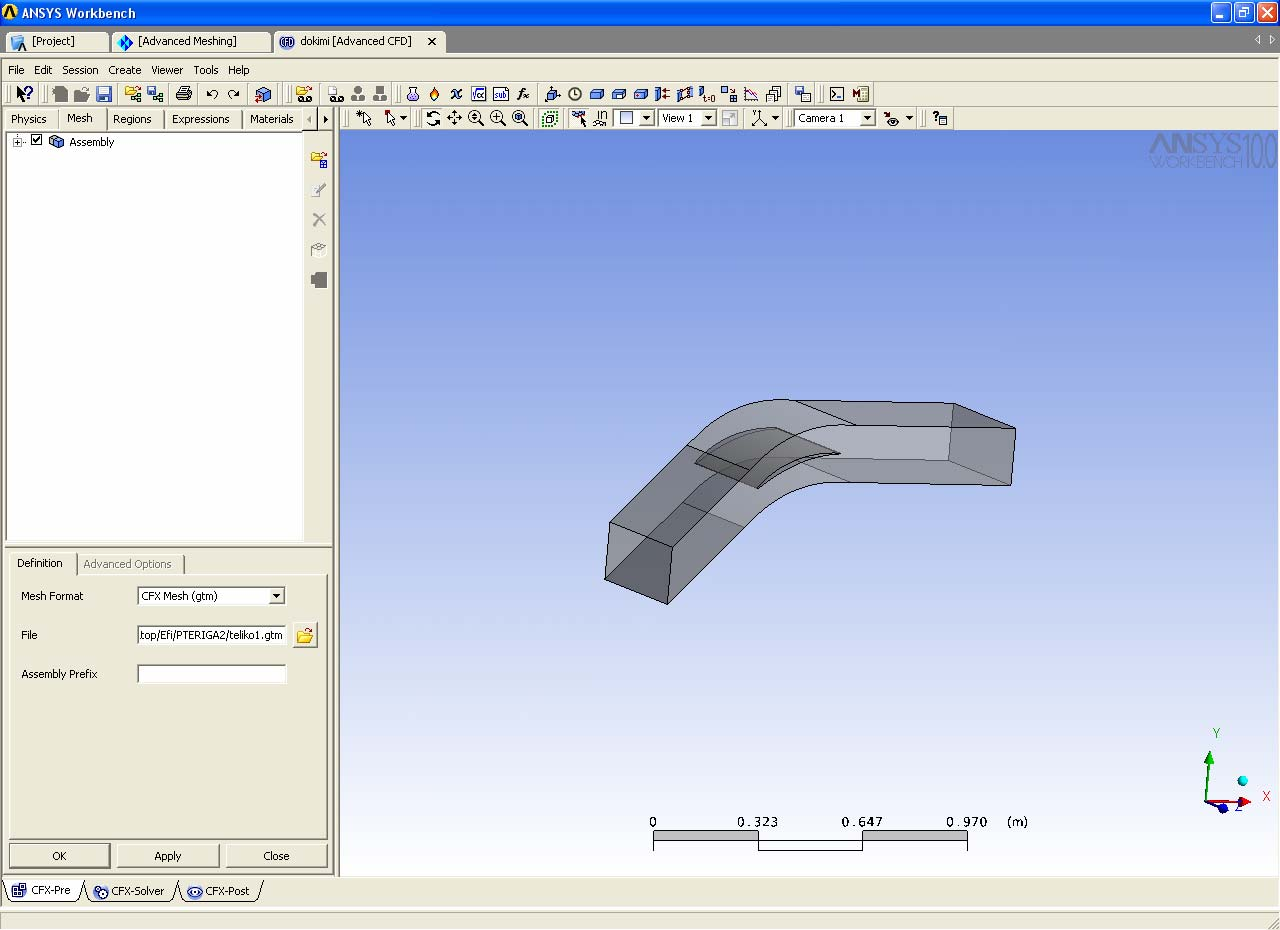Click the user function fx icon
Image resolution: width=1280 pixels, height=930 pixels.
(x=522, y=94)
